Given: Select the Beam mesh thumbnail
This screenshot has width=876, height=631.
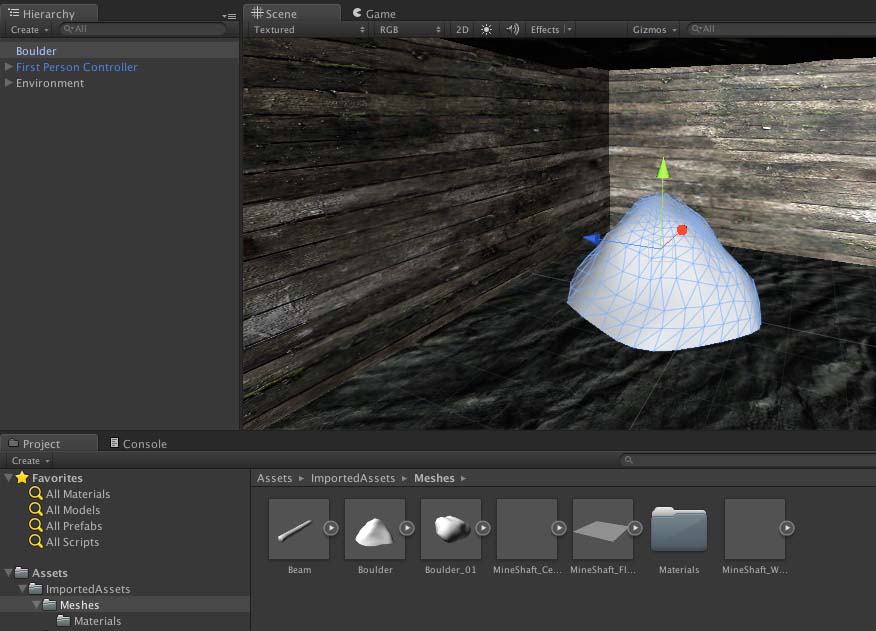Looking at the screenshot, I should (299, 529).
